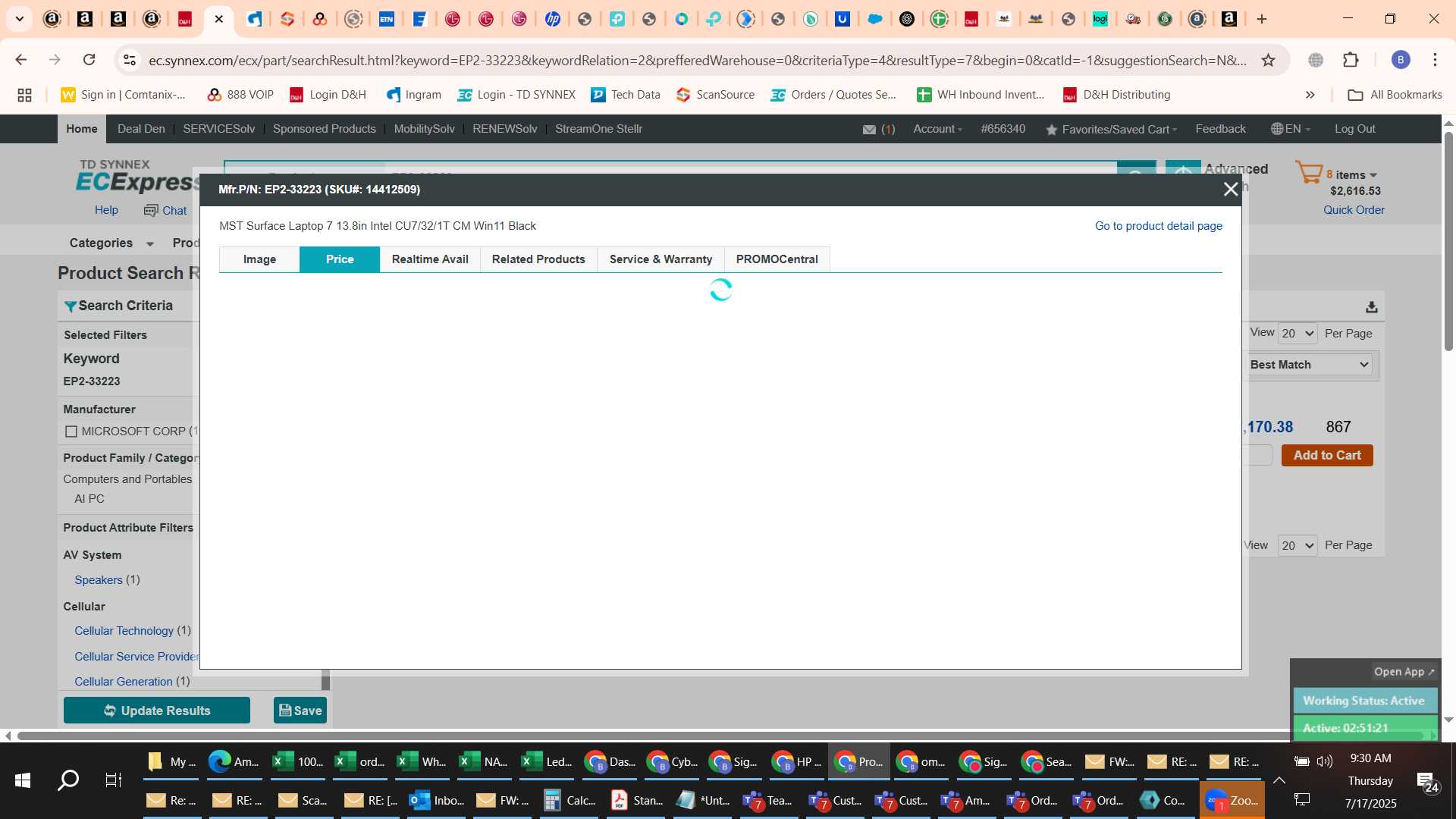Viewport: 1456px width, 819px height.
Task: Expand Favorites/Saved Cart dropdown
Action: click(x=1119, y=130)
